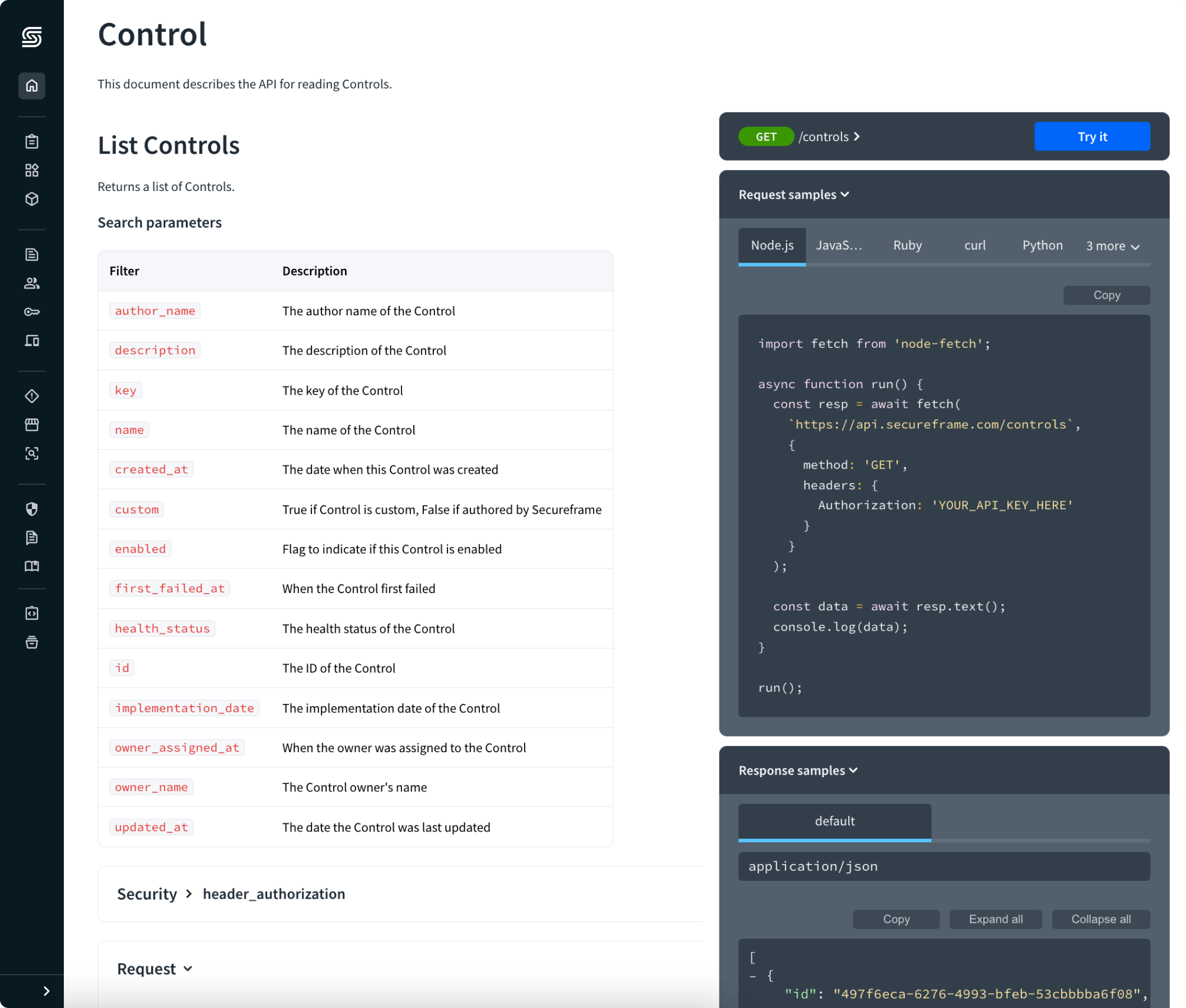Click the people icon in sidebar

[x=32, y=283]
